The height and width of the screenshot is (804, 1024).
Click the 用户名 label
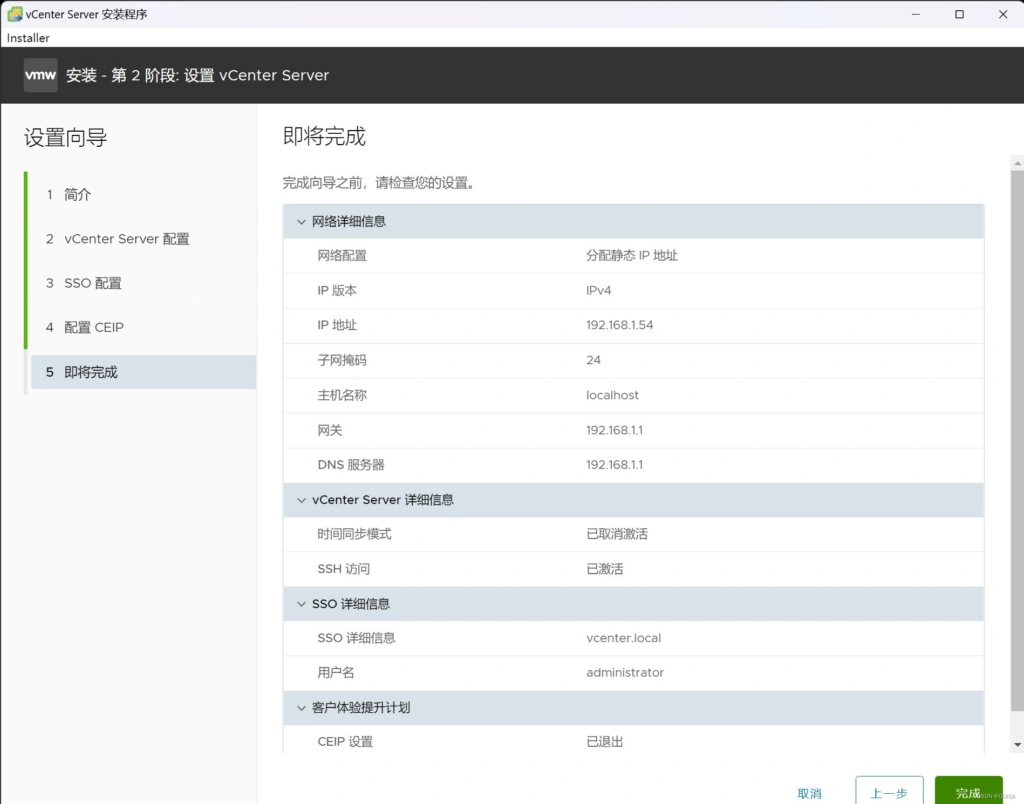[x=336, y=673]
